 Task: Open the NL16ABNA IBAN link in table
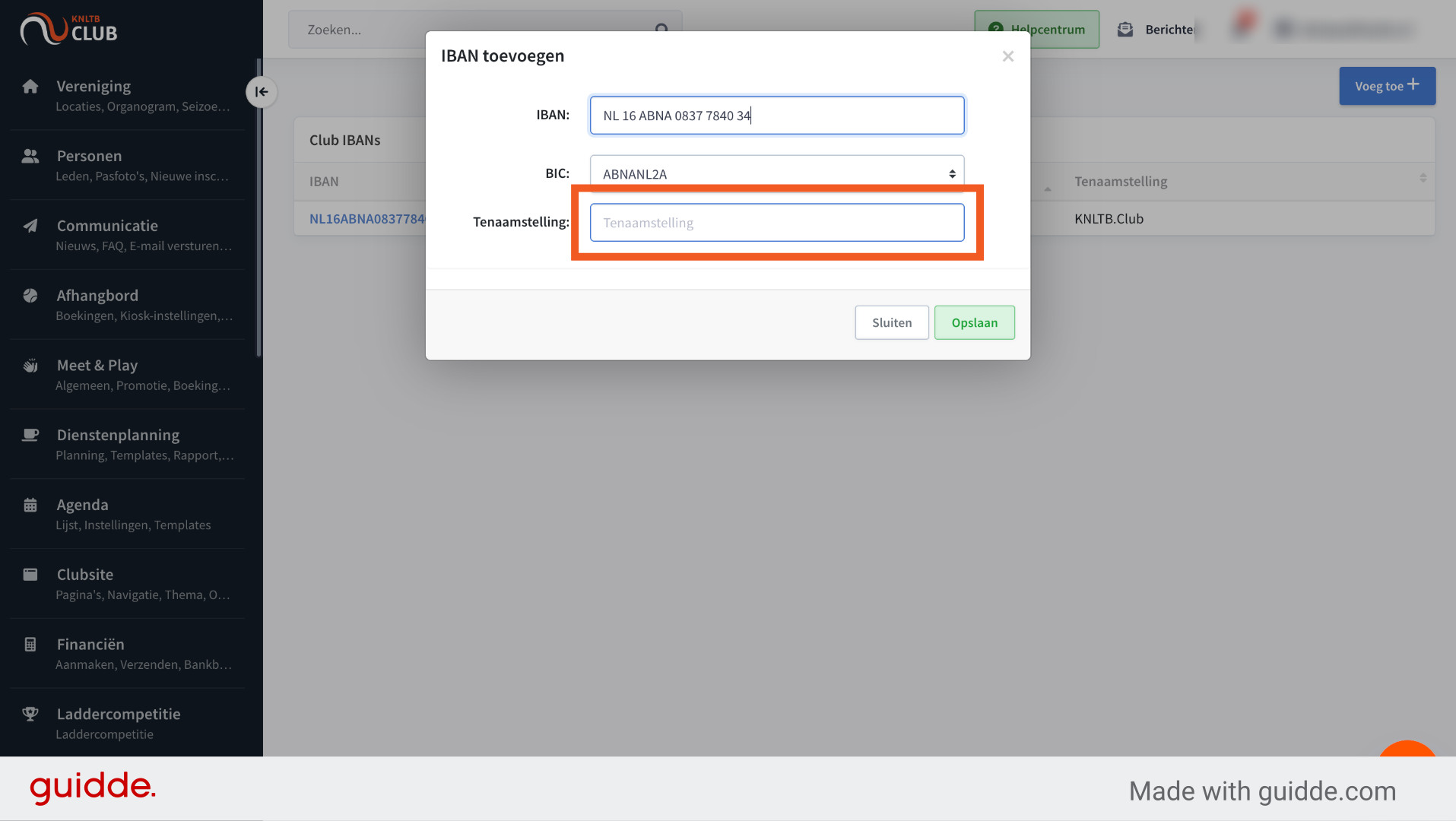(x=367, y=219)
